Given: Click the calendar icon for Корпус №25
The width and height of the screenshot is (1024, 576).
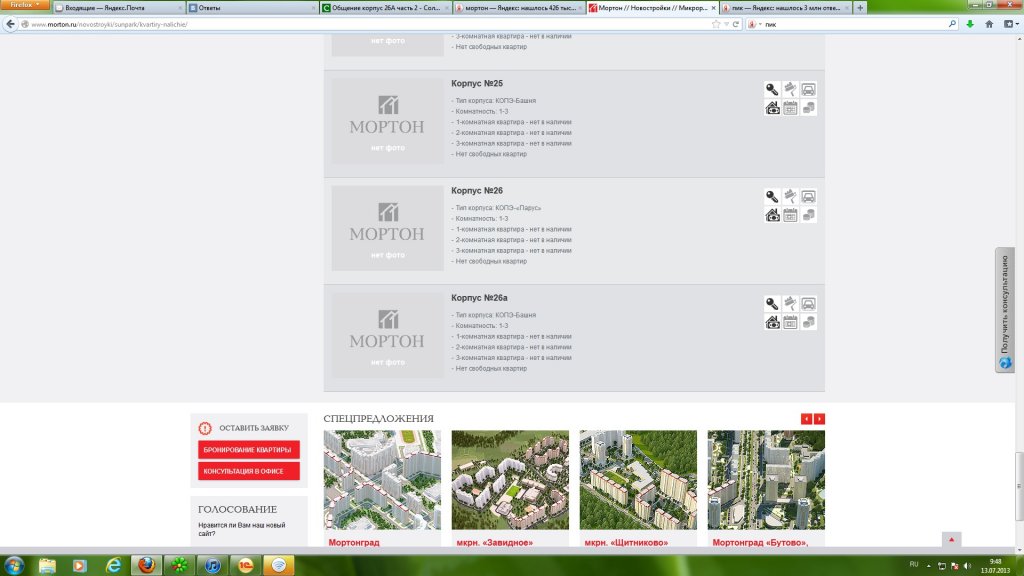Looking at the screenshot, I should (x=790, y=108).
